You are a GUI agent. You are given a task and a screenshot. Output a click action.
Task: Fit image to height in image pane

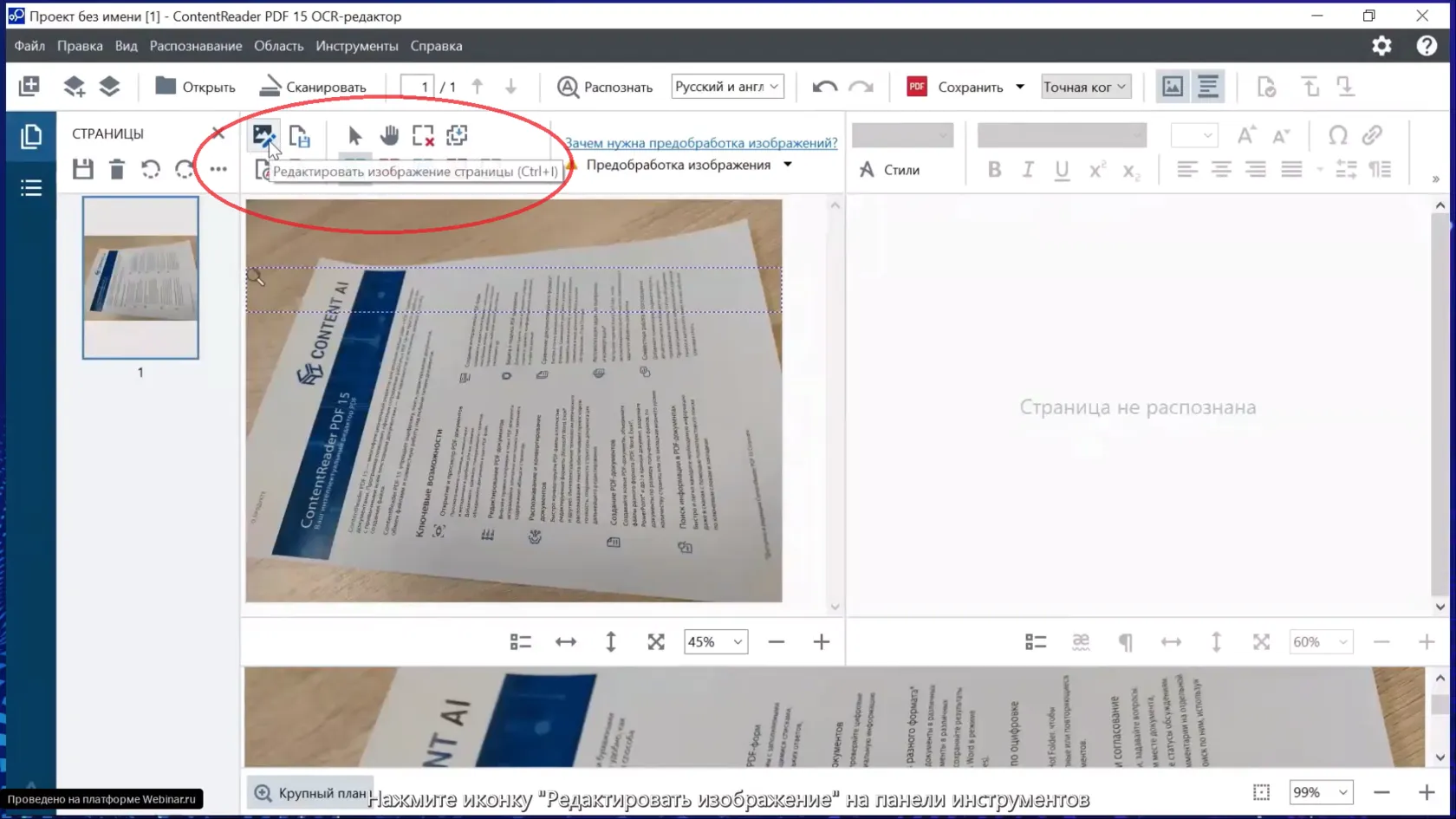611,641
